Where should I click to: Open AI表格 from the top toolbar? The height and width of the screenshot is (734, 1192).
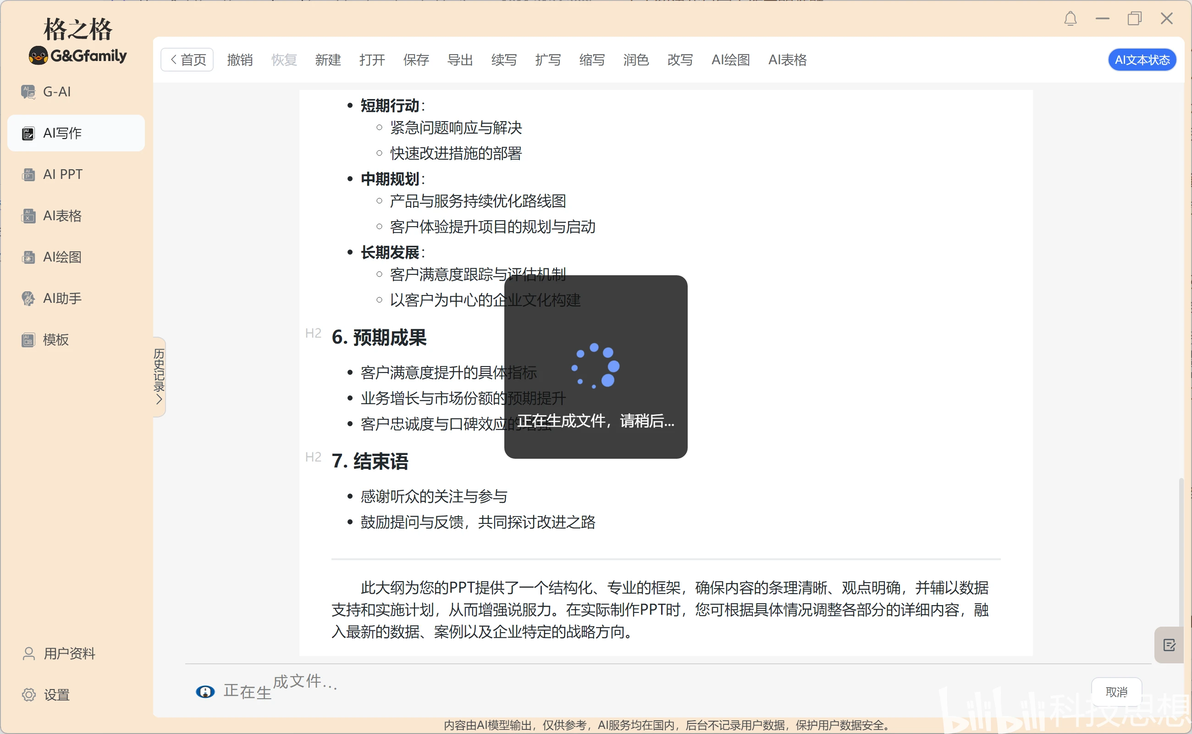coord(788,60)
